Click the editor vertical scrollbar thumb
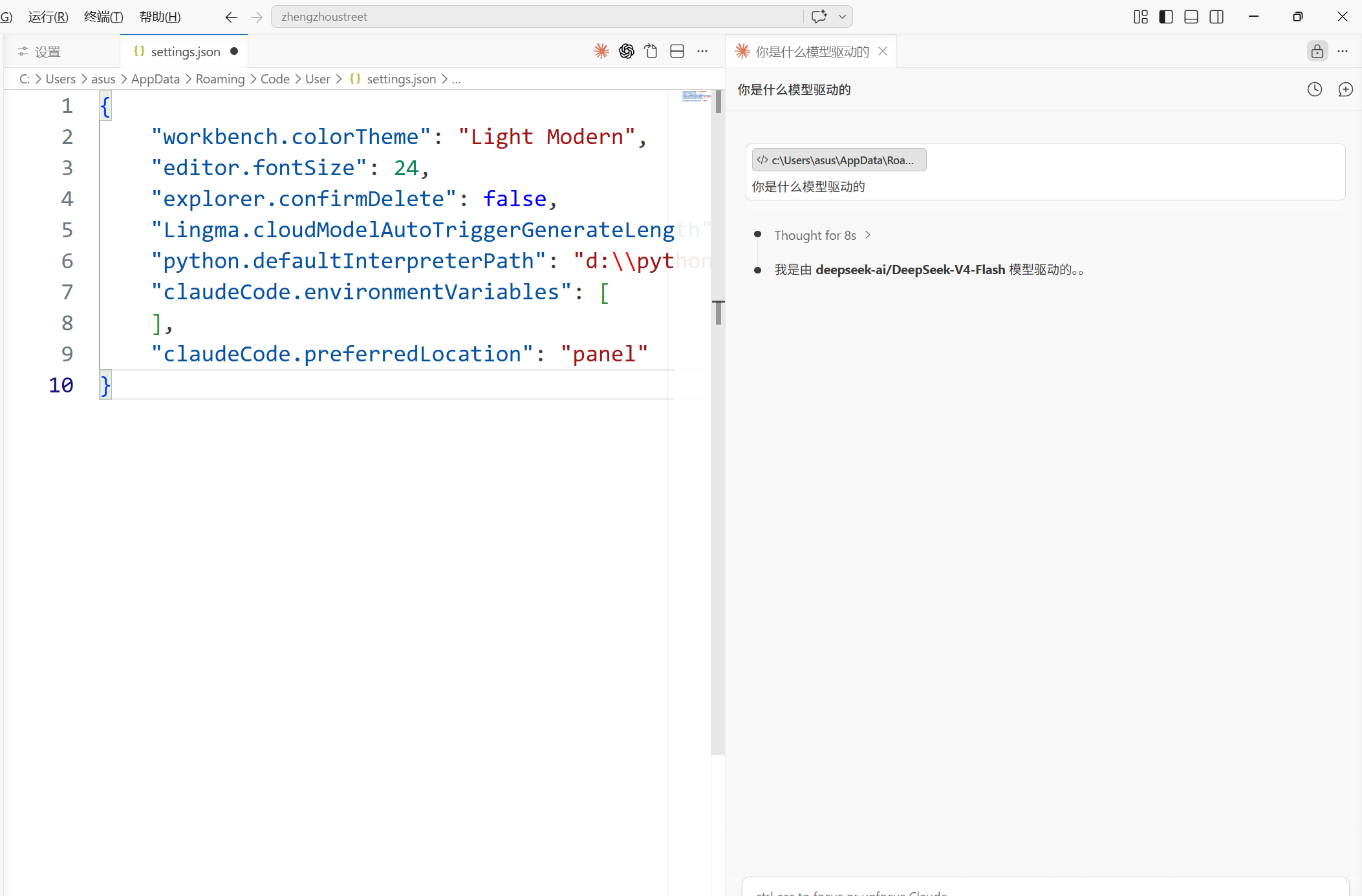This screenshot has width=1362, height=896. (x=718, y=102)
